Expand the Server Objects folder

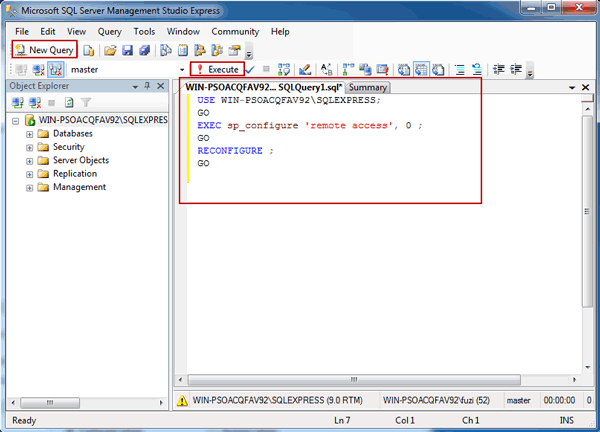pos(29,161)
